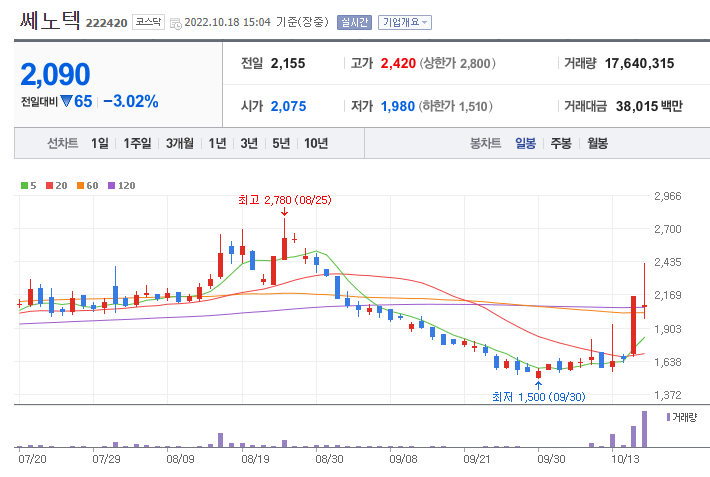
Task: Click the 코스닥 market badge
Action: tap(148, 22)
